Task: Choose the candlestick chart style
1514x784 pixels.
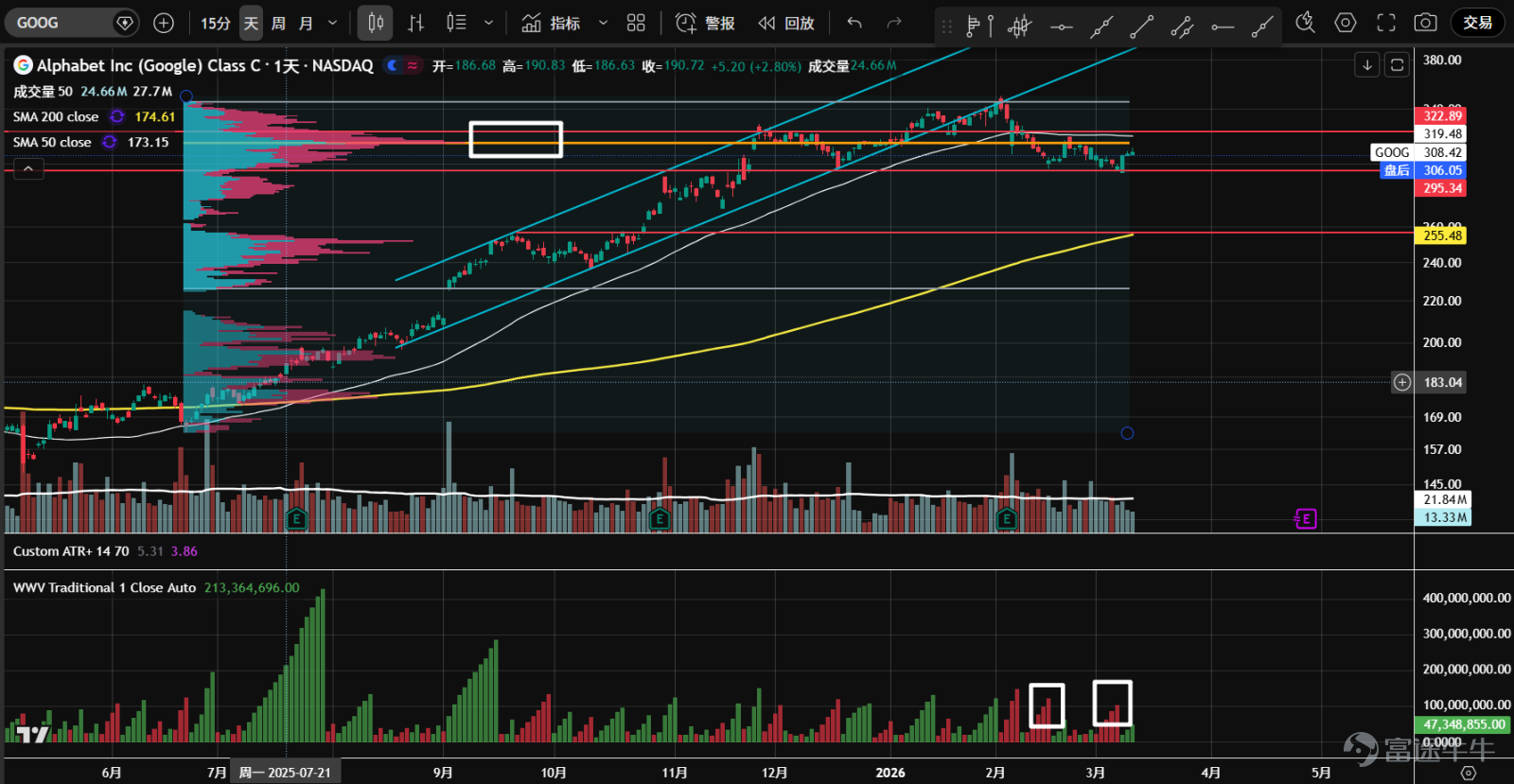Action: click(x=376, y=23)
